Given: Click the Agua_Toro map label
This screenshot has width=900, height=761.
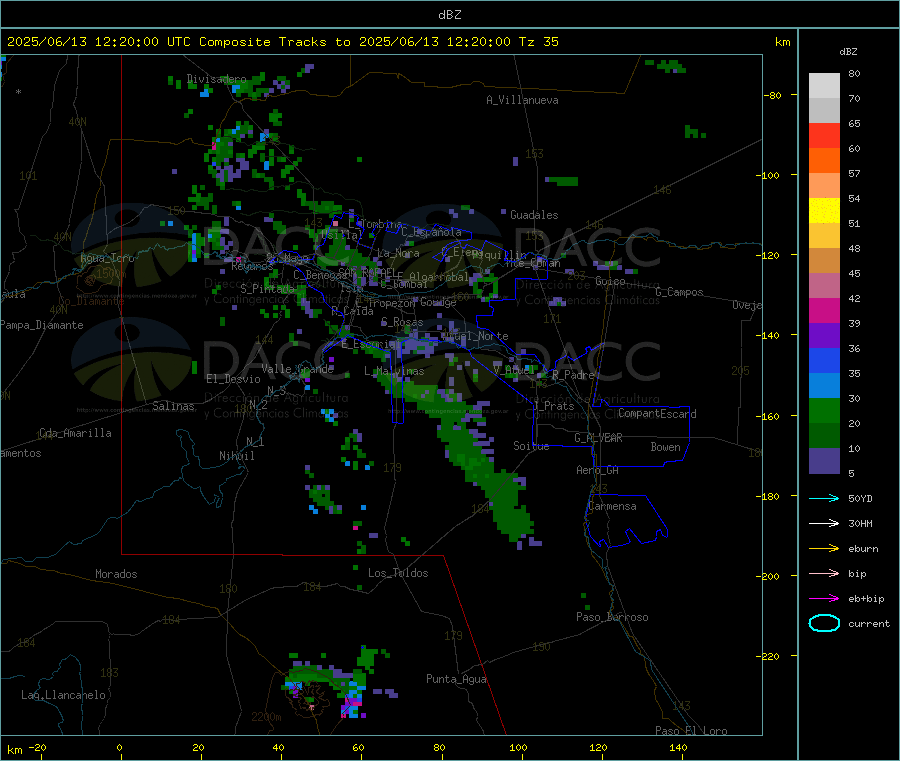Looking at the screenshot, I should [x=107, y=258].
